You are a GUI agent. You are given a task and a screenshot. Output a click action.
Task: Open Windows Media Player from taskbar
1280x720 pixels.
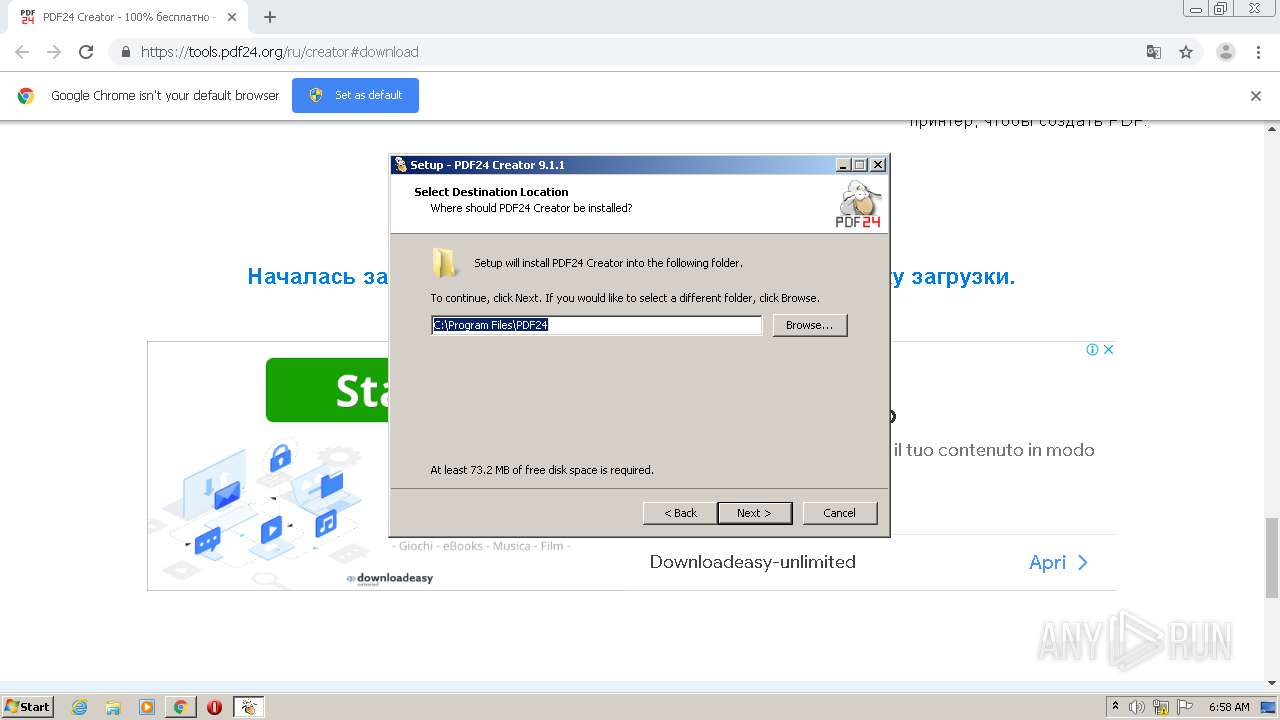point(147,707)
